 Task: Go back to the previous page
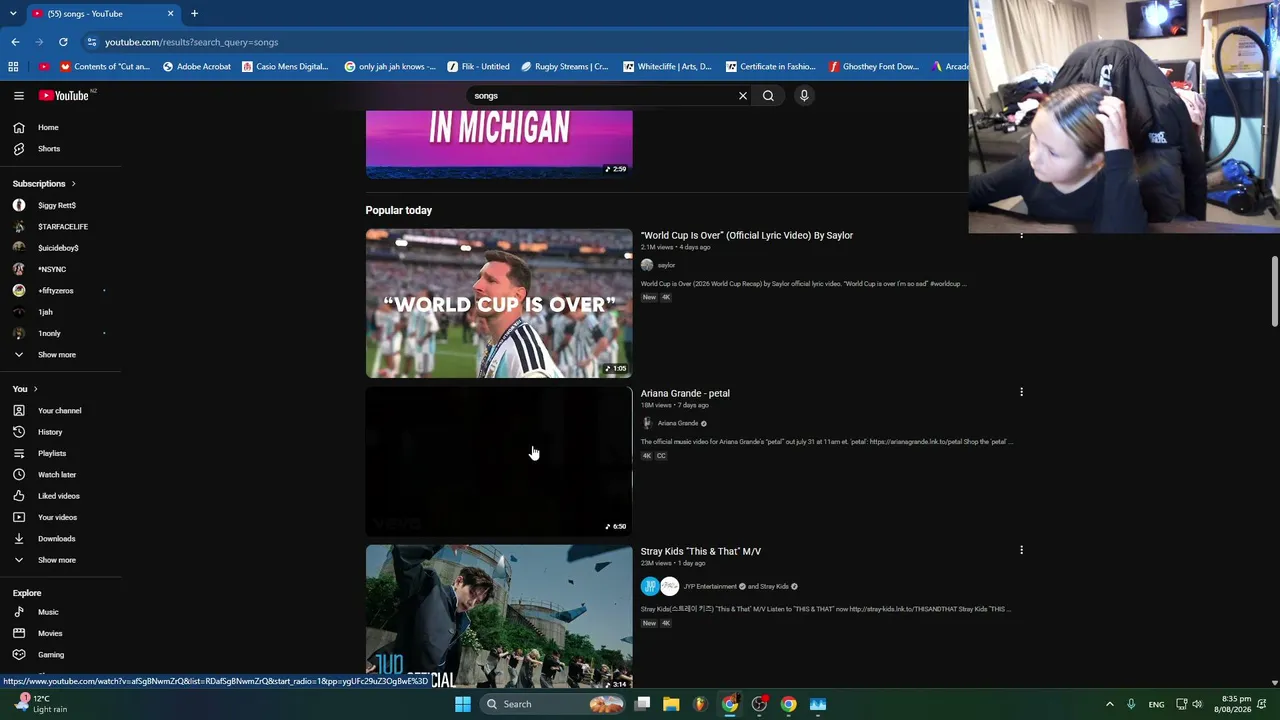click(15, 42)
